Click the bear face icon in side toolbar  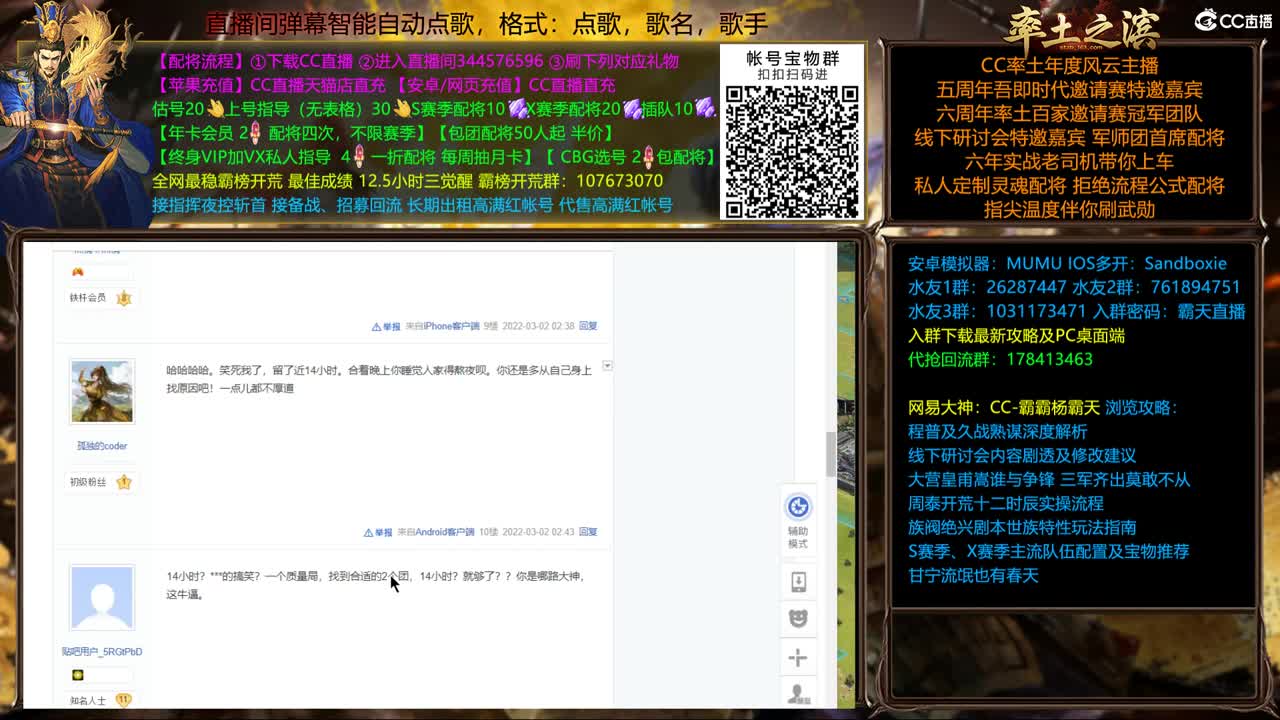click(798, 618)
